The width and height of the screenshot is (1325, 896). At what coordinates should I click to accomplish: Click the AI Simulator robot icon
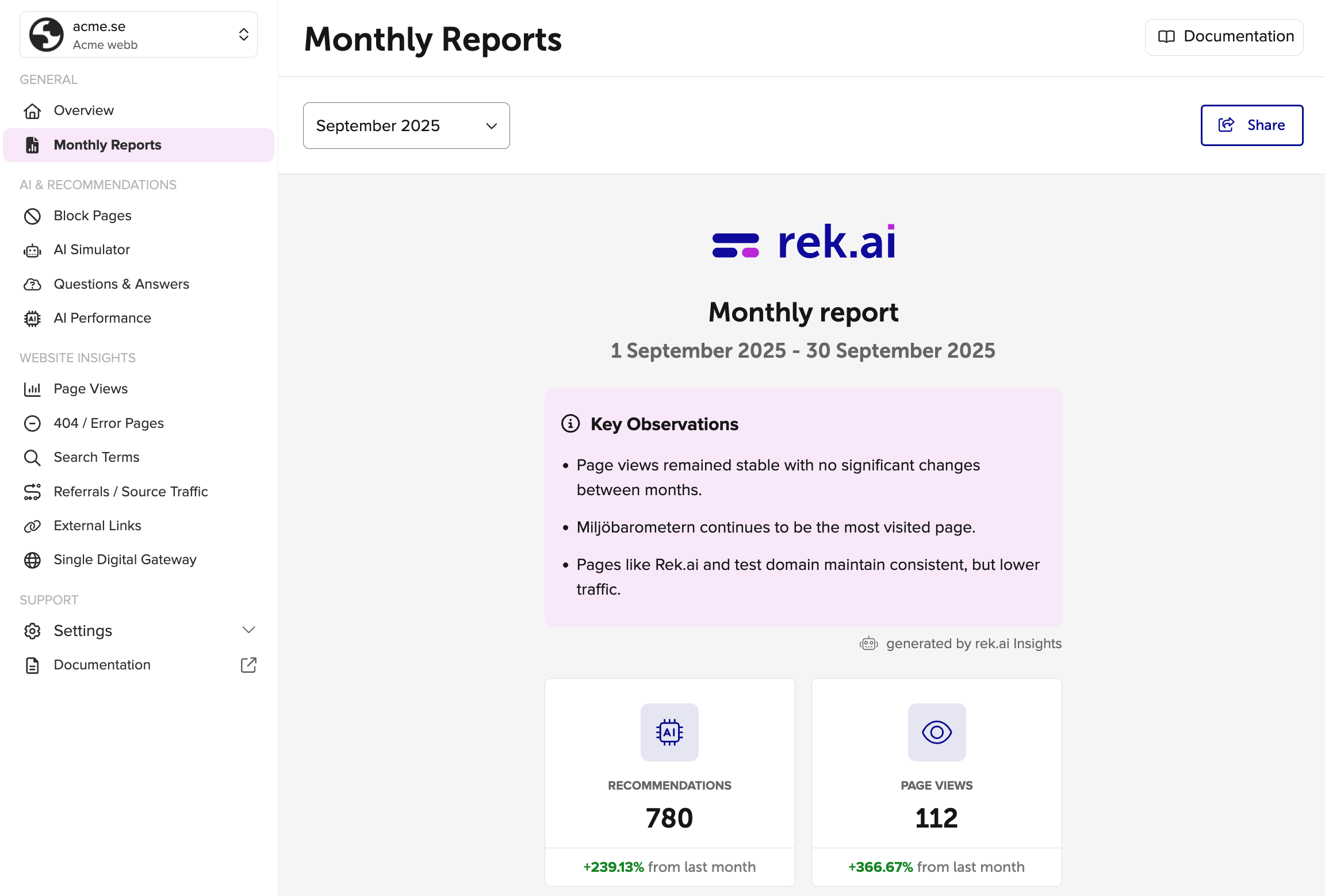pyautogui.click(x=32, y=251)
